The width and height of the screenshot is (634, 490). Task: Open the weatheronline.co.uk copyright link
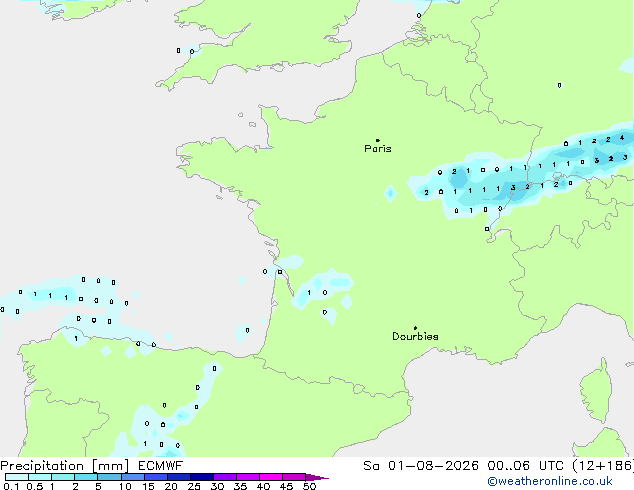point(550,481)
